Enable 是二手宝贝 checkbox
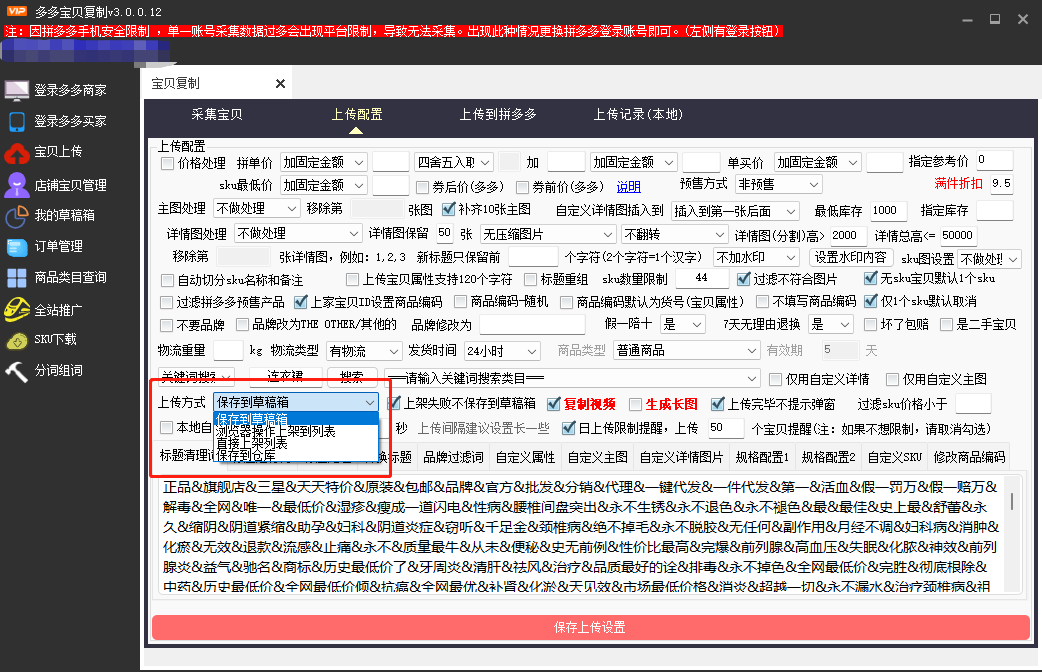 pyautogui.click(x=946, y=324)
